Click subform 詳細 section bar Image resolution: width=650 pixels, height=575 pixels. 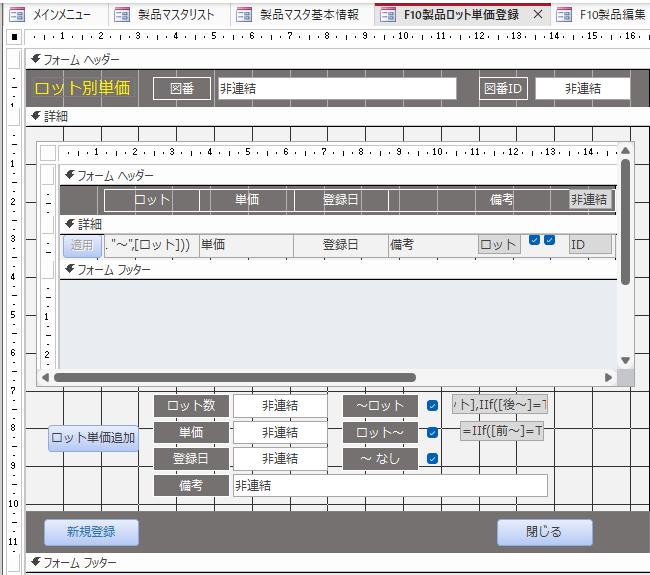pos(338,224)
